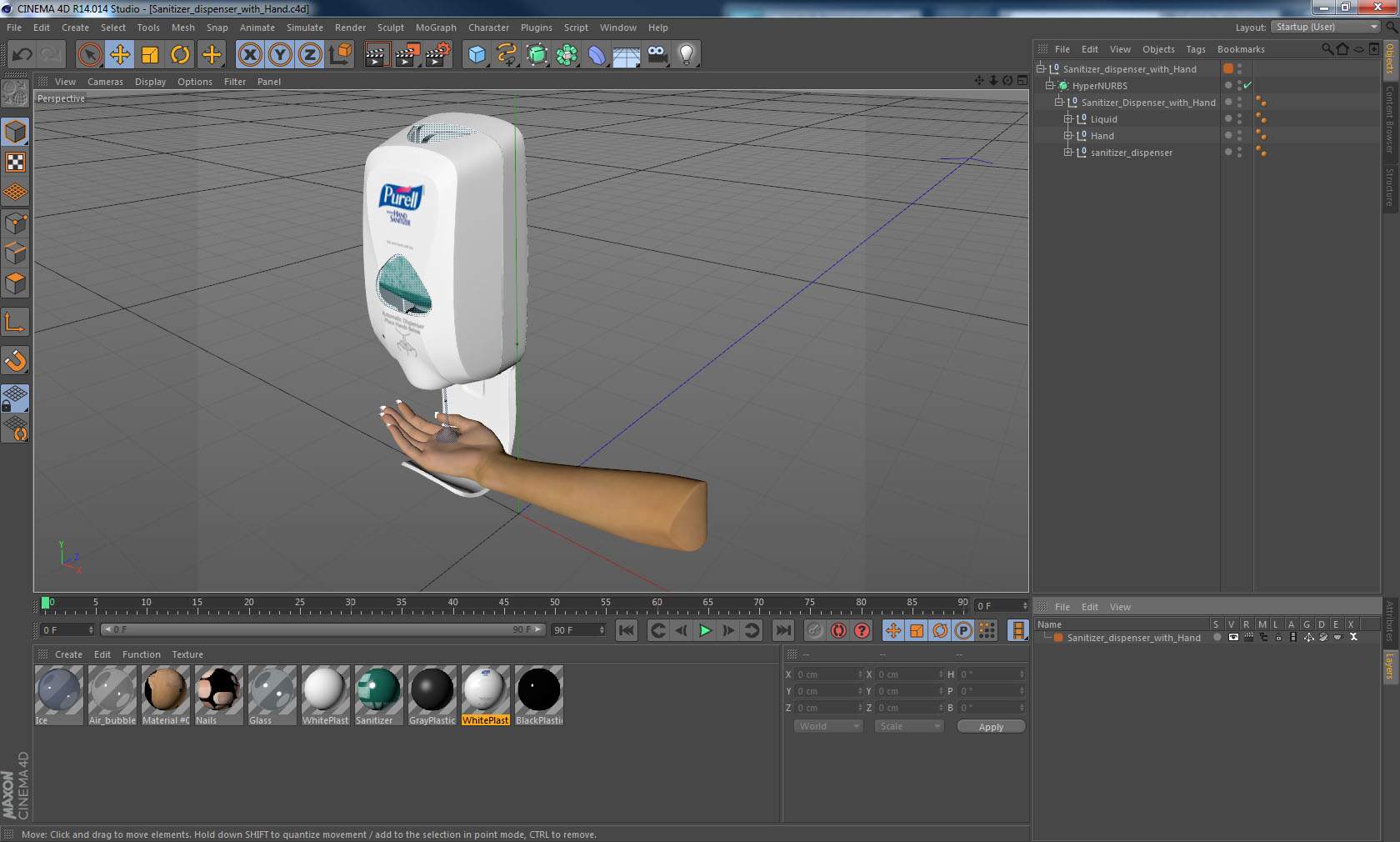The width and height of the screenshot is (1400, 842).
Task: Open the MoGraph menu
Action: (x=436, y=28)
